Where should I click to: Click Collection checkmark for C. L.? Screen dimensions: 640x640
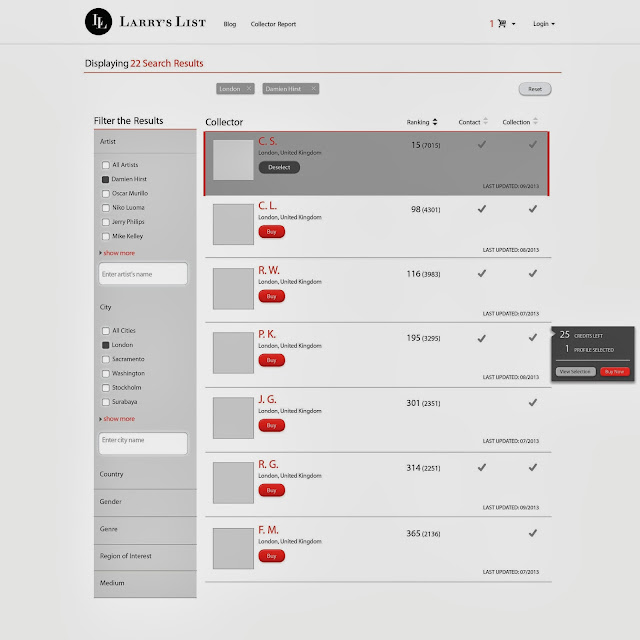point(533,209)
